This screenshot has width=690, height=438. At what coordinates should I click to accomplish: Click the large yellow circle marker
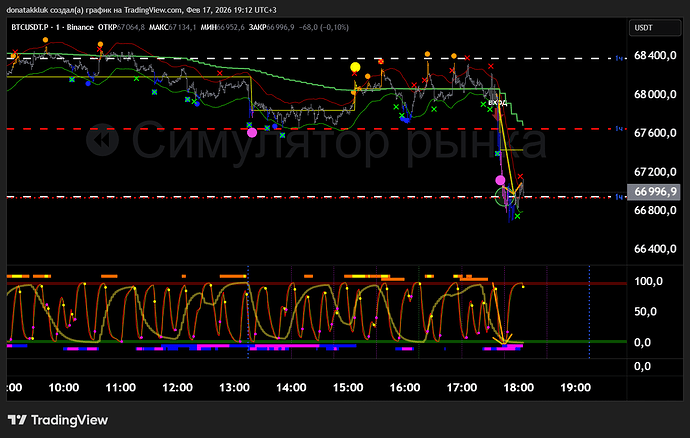(x=355, y=67)
